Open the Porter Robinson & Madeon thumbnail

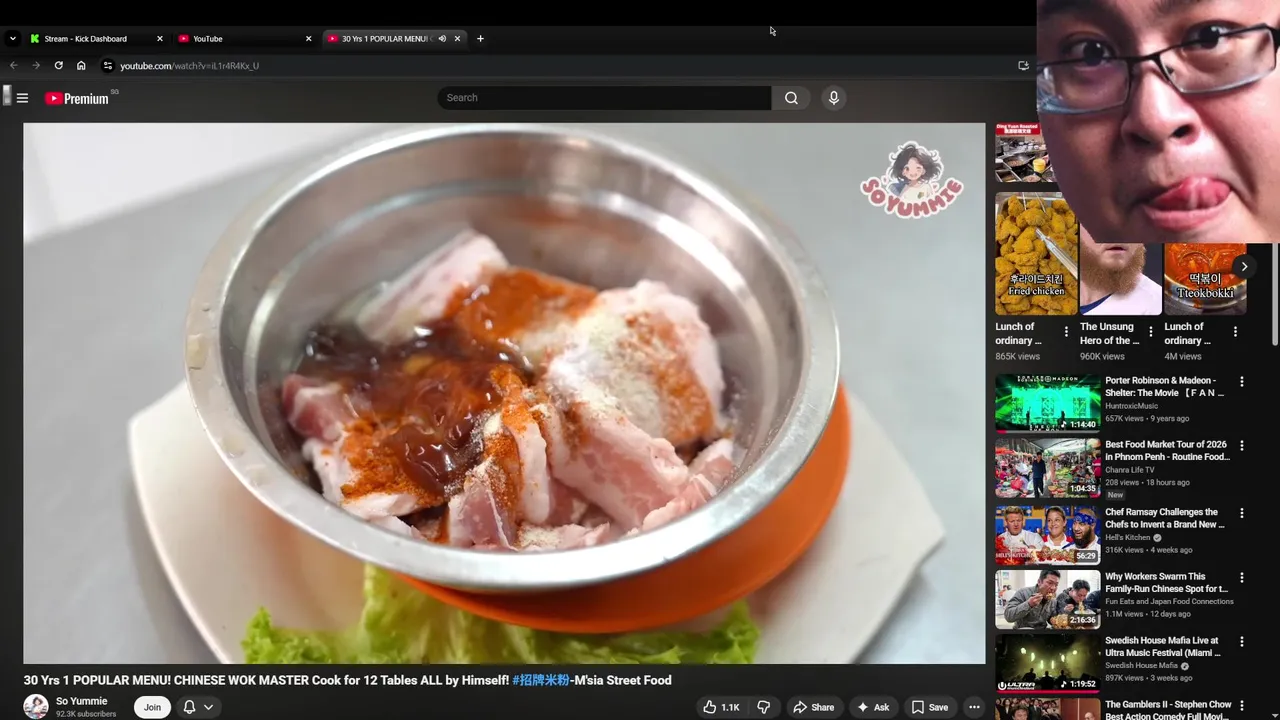tap(1047, 402)
